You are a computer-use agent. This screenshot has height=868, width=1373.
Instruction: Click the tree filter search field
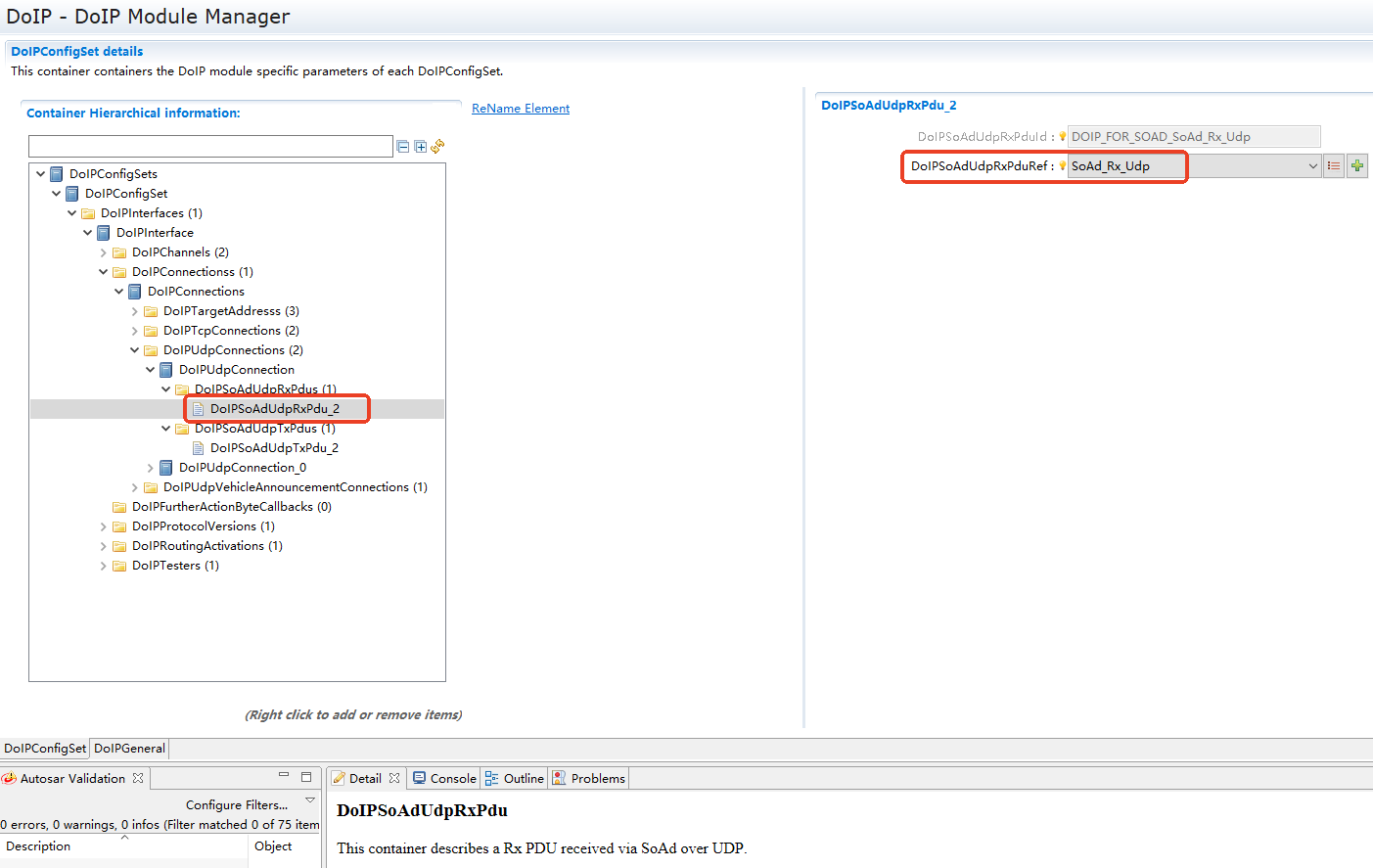point(210,147)
